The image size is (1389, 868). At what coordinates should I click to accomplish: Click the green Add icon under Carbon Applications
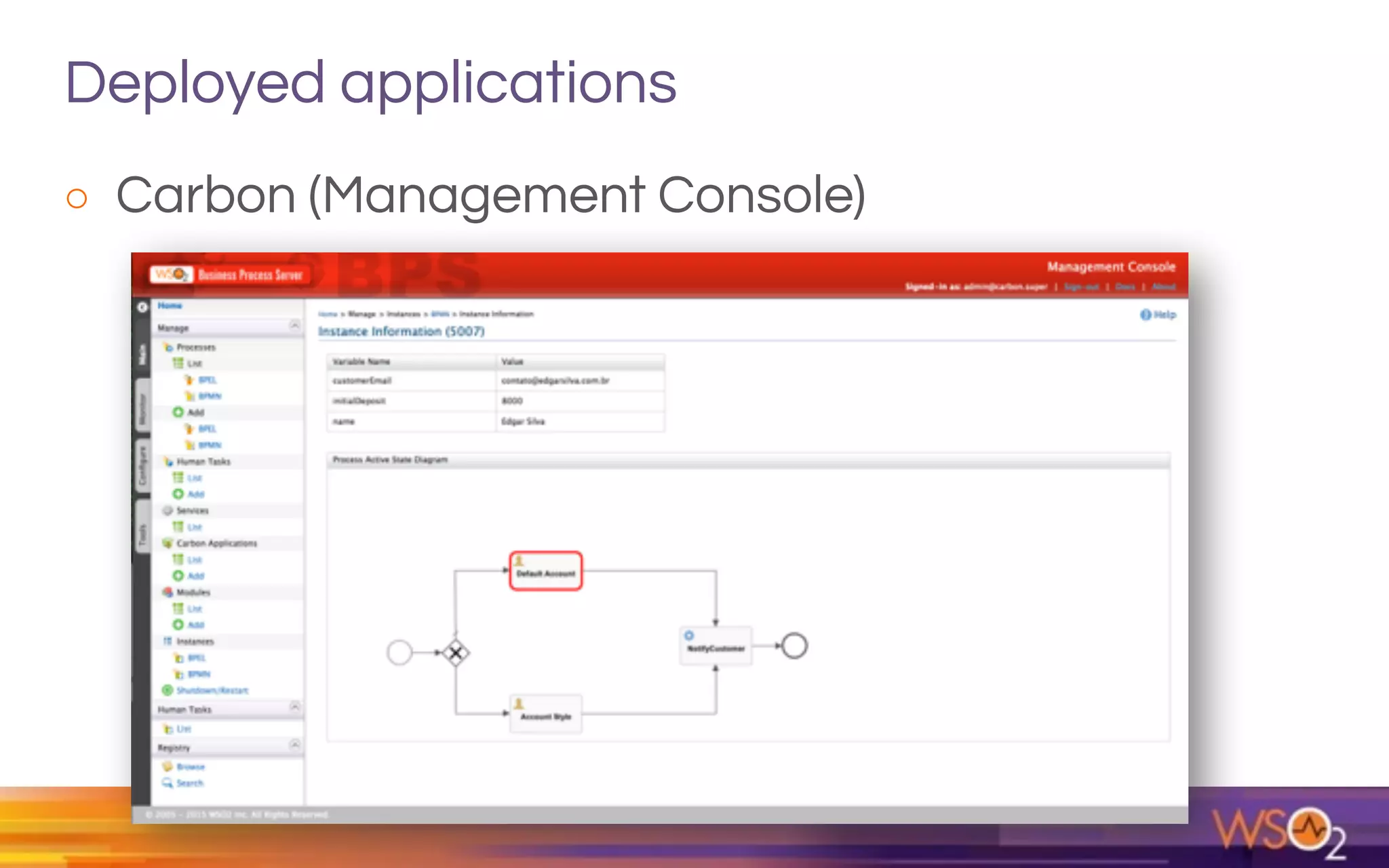click(x=178, y=576)
